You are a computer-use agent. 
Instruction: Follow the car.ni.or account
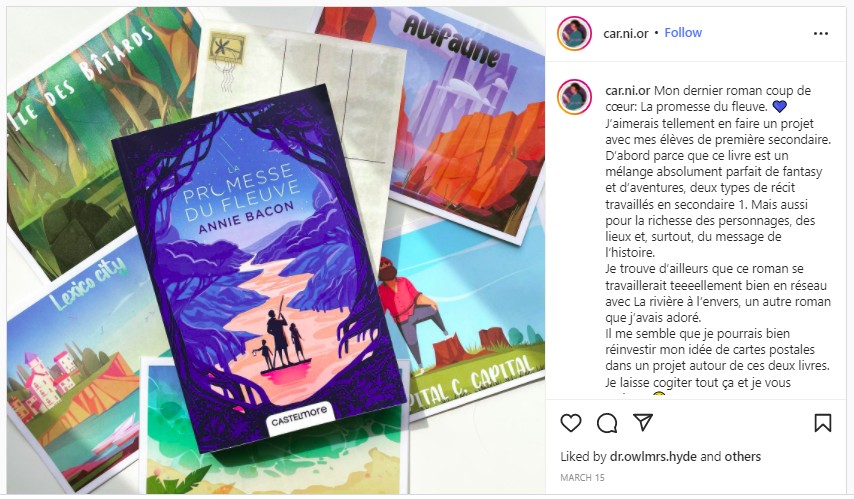[x=683, y=33]
